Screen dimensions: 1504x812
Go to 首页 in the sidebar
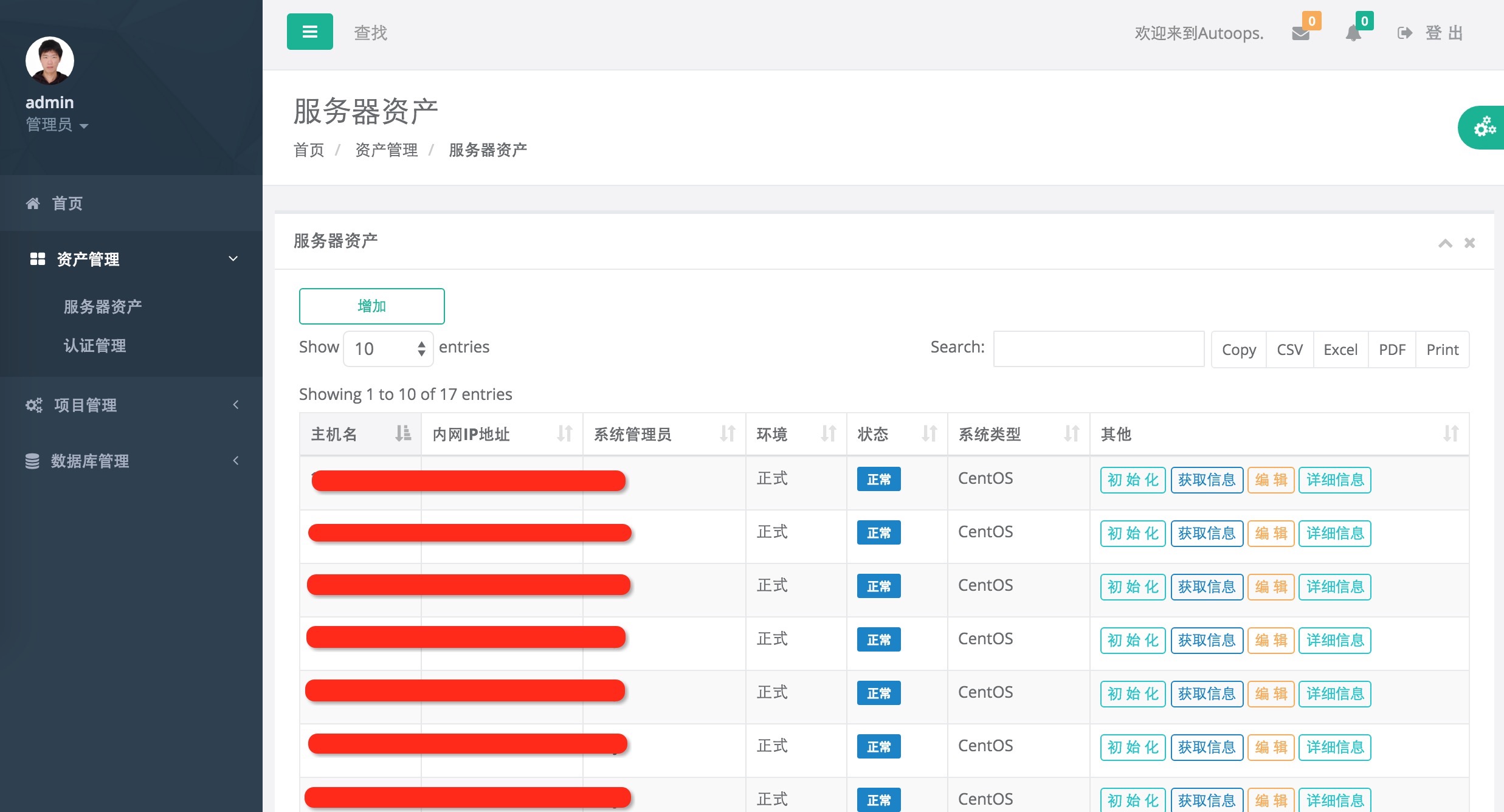(67, 203)
